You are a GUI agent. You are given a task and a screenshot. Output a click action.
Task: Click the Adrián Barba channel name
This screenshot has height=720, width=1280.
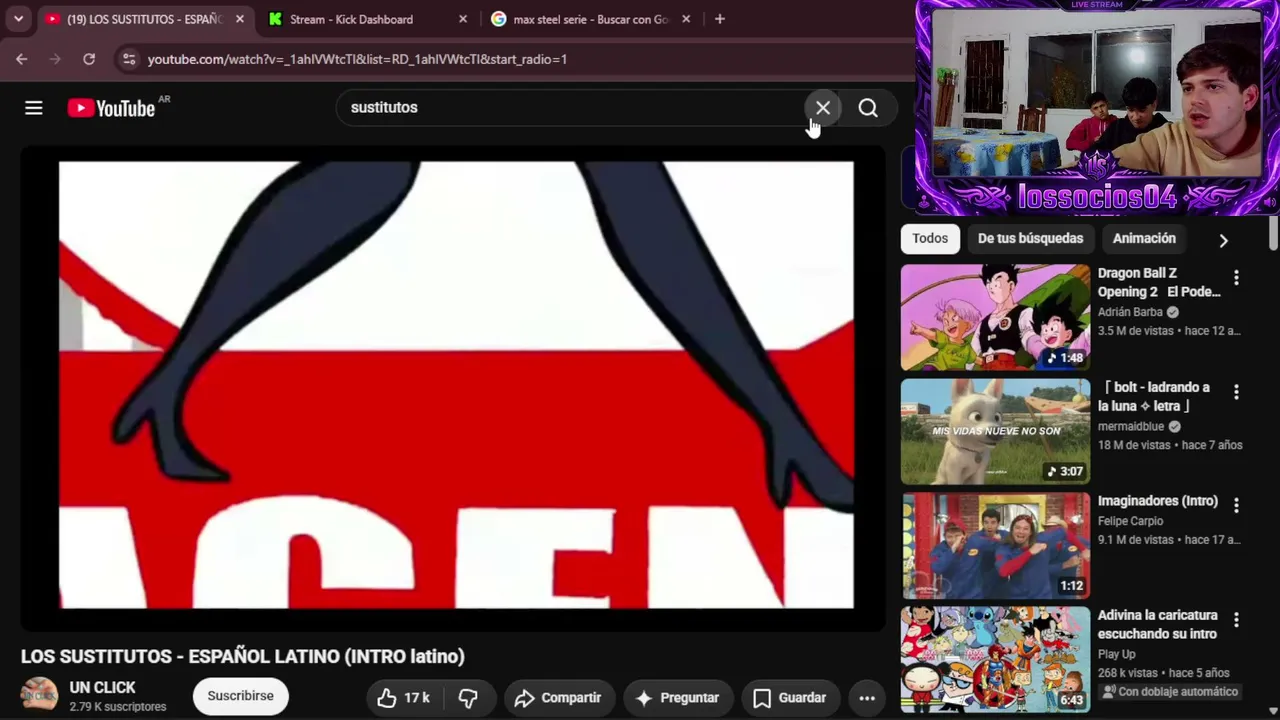click(1130, 312)
